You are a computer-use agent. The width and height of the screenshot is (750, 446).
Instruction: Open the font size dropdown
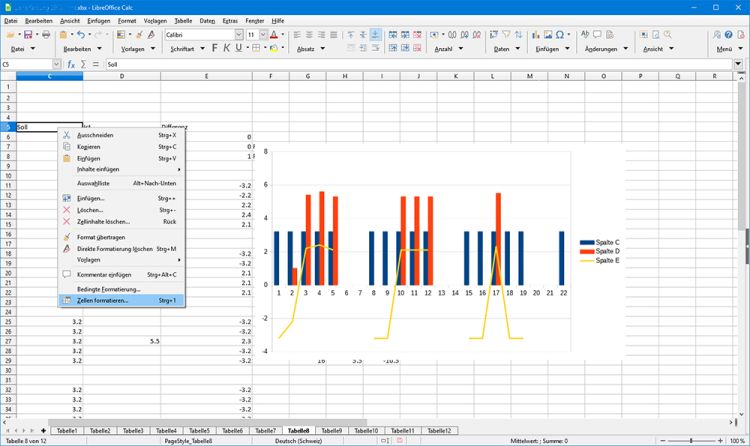263,34
